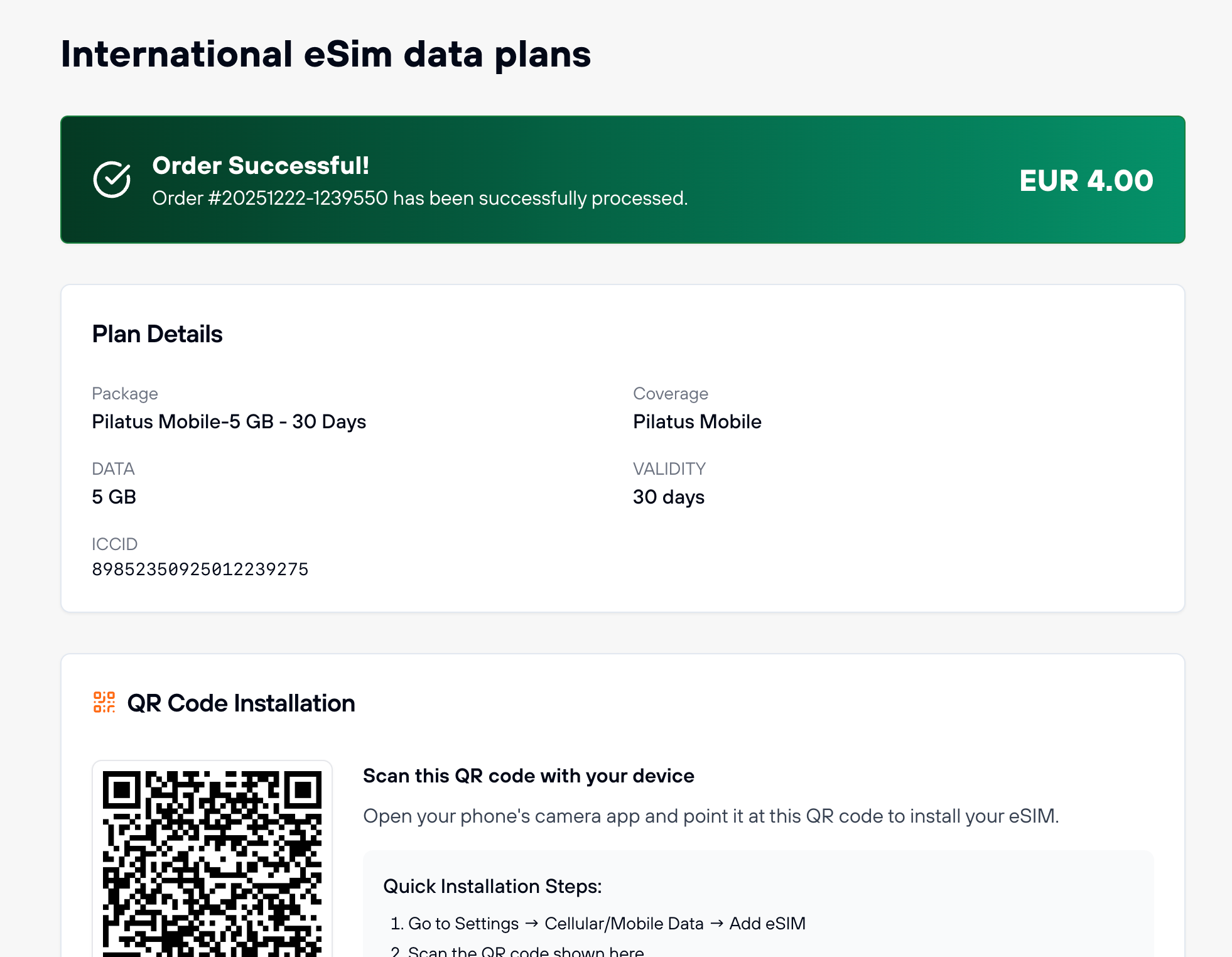Click the orange QR code icon

point(104,702)
